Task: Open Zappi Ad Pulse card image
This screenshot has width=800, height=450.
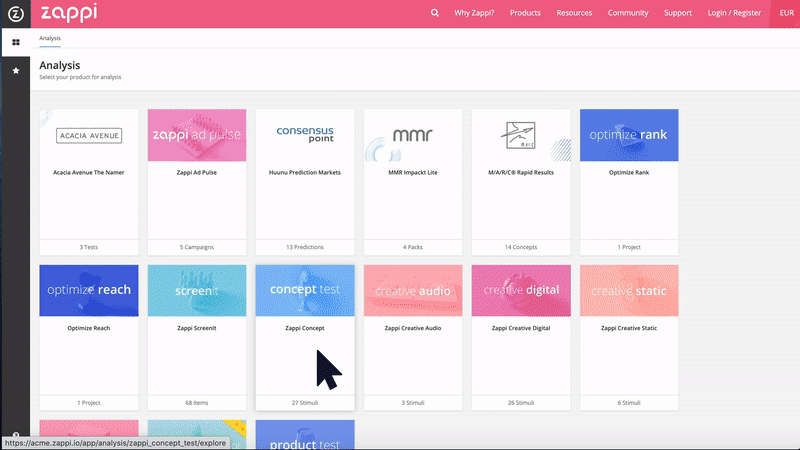Action: click(197, 135)
